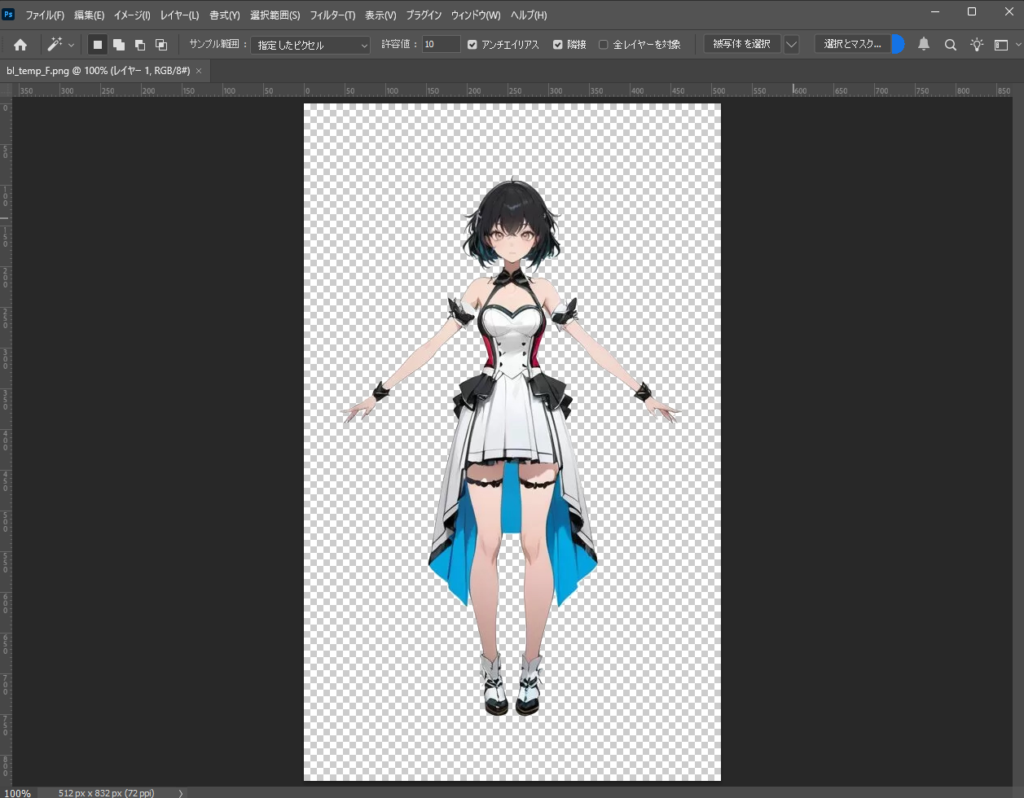Select the New Selection mode icon

(x=97, y=45)
